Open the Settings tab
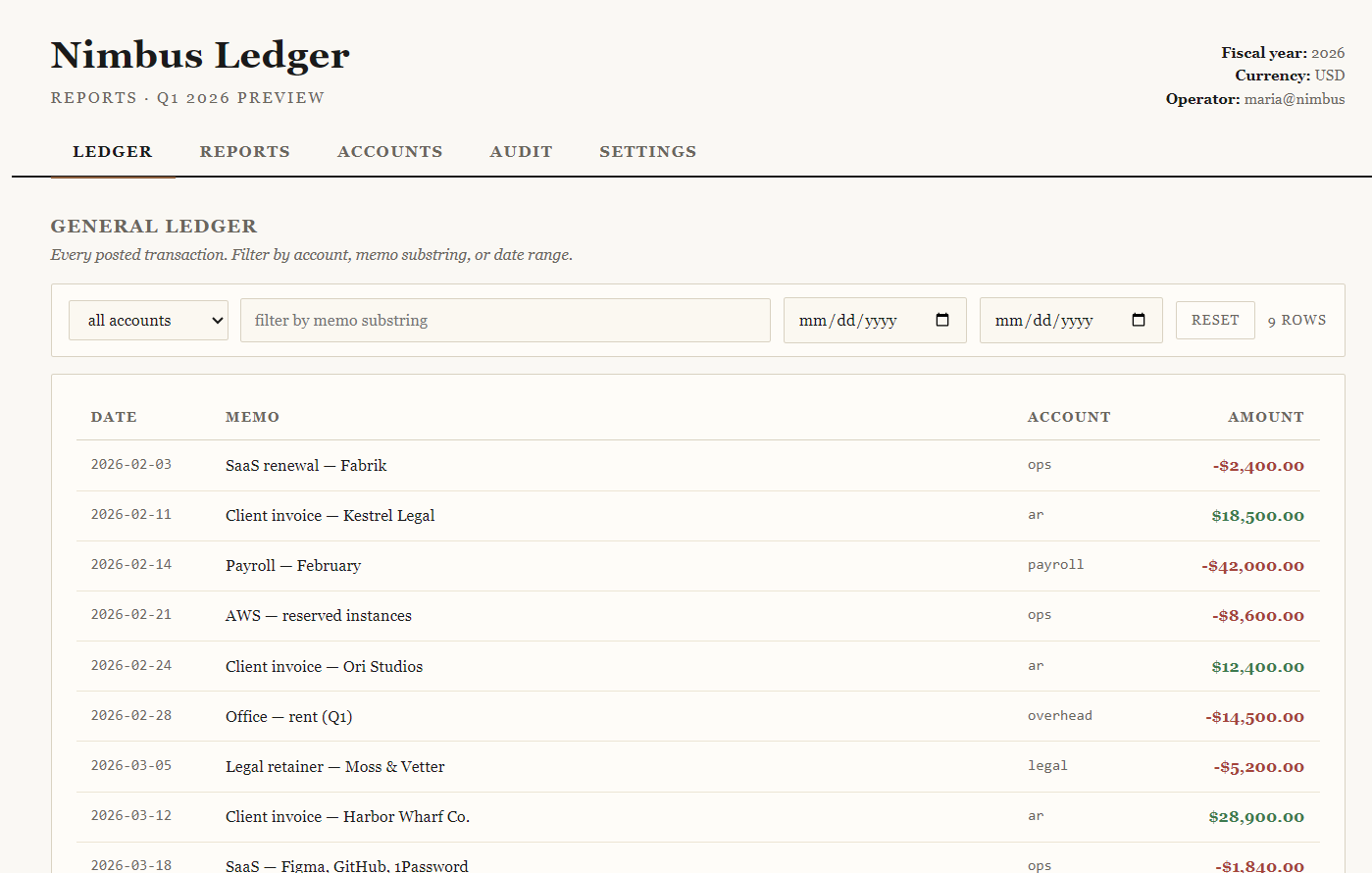Screen dimensions: 1372x873 click(648, 152)
